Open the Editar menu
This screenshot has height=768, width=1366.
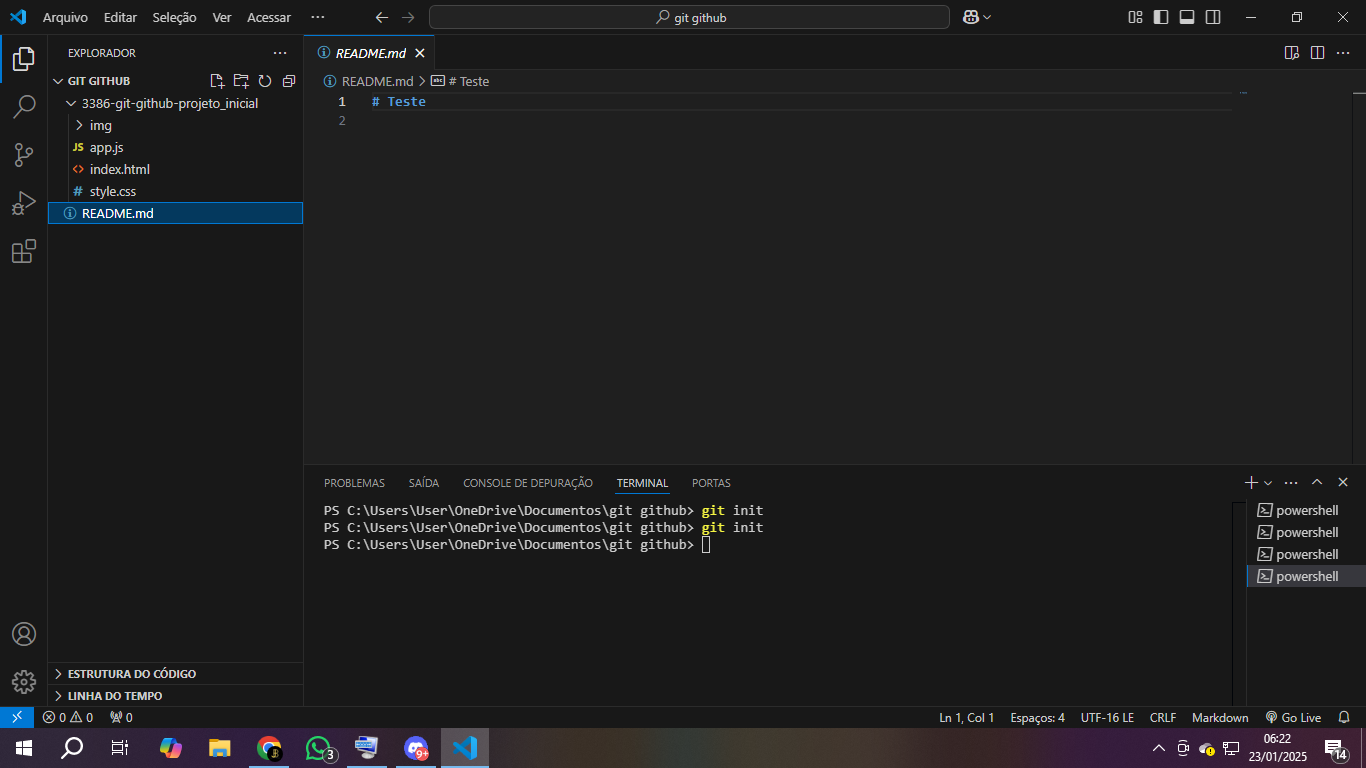pos(120,17)
